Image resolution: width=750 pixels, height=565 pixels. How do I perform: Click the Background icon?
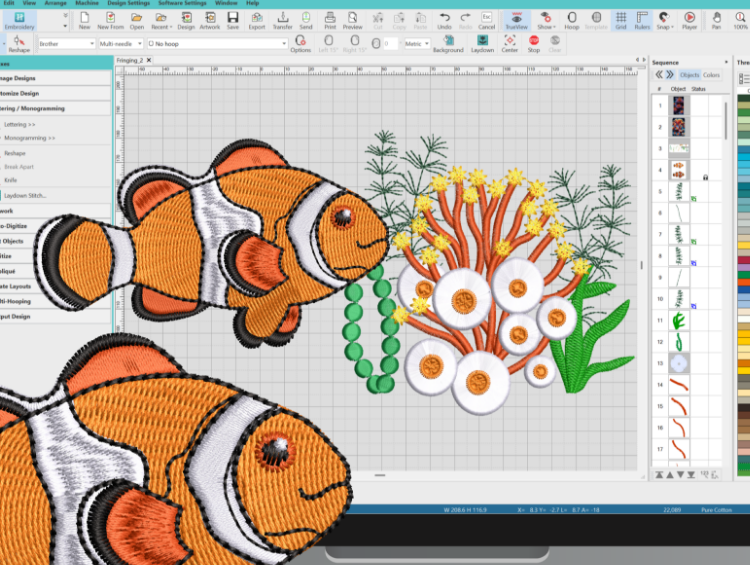[448, 44]
